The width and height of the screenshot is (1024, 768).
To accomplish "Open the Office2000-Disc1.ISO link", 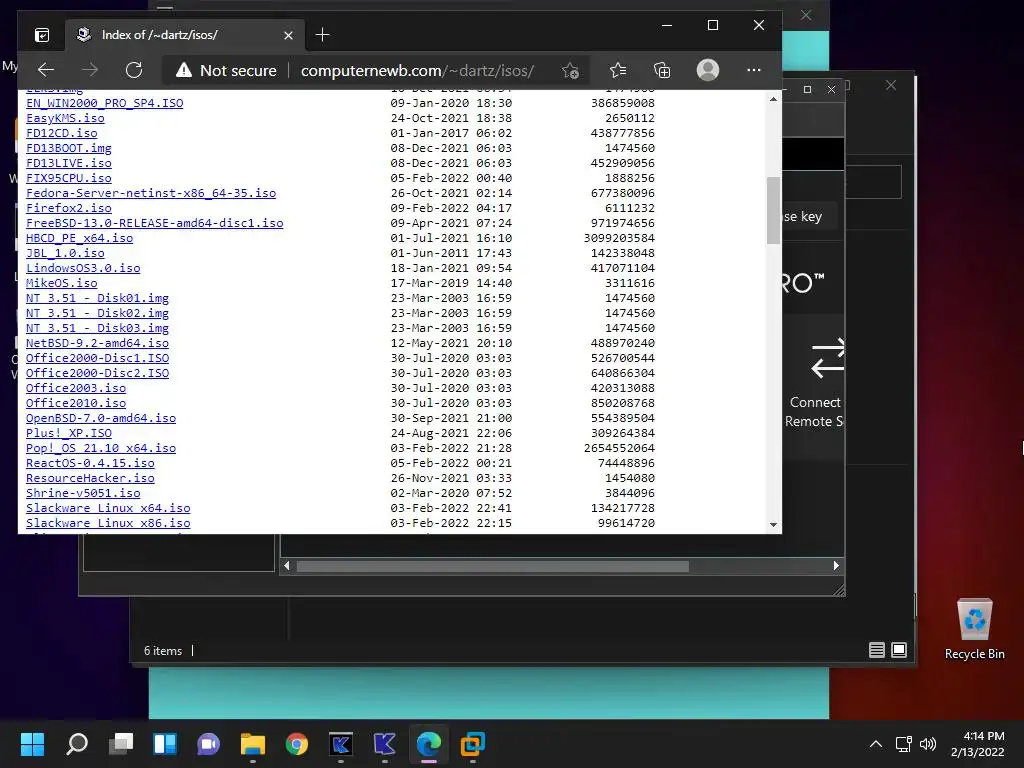I will pos(97,359).
